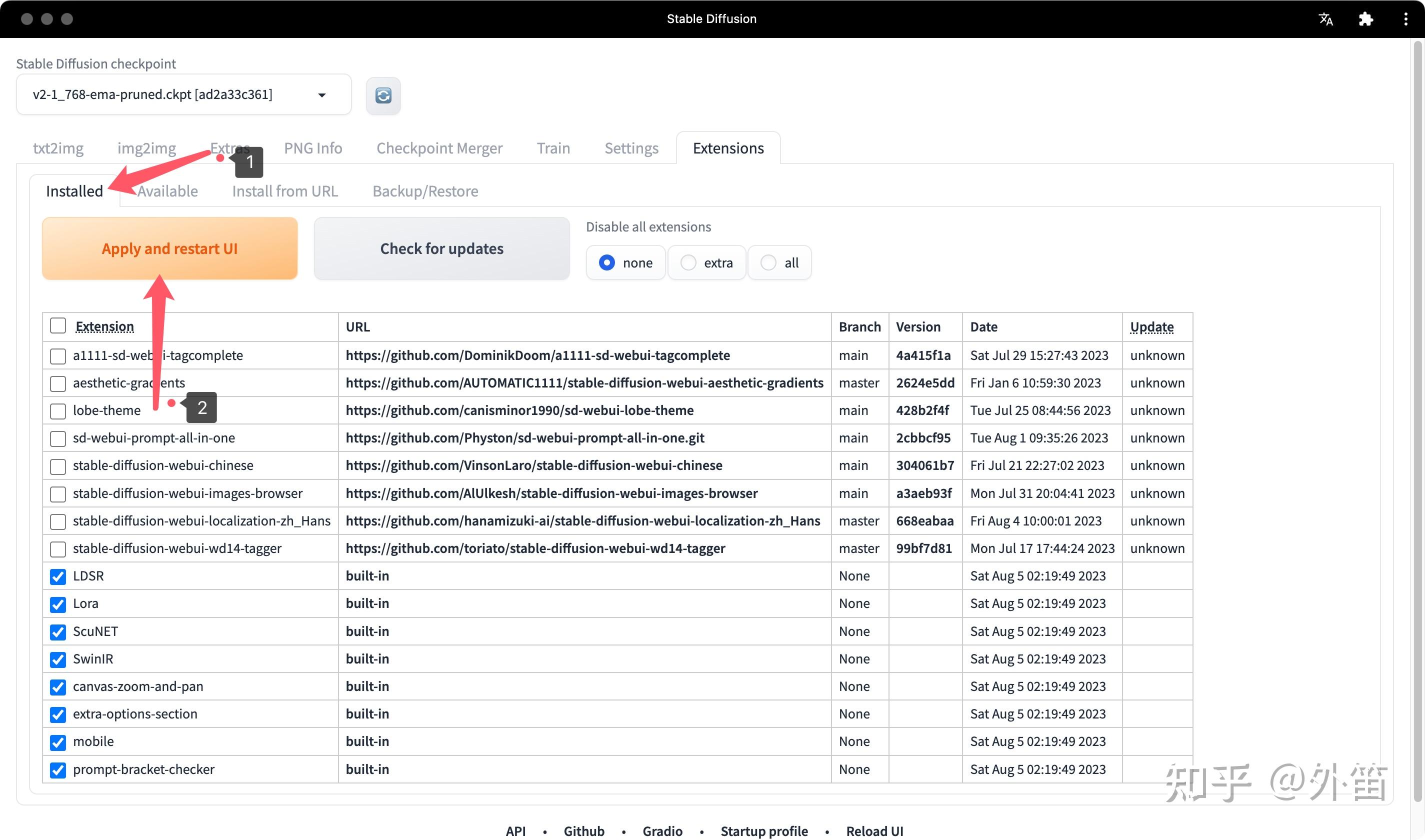The width and height of the screenshot is (1425, 840).
Task: Switch to the txt2img tab
Action: click(58, 148)
